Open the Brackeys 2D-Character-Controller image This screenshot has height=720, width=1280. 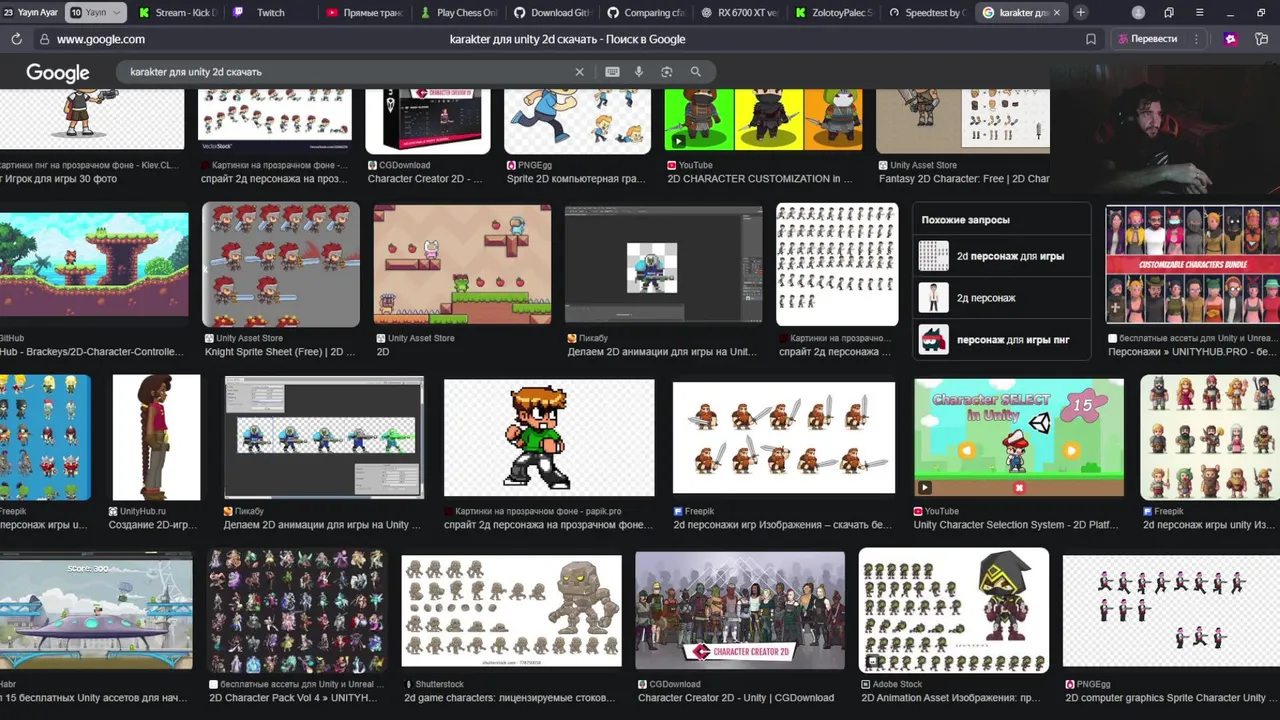click(94, 265)
